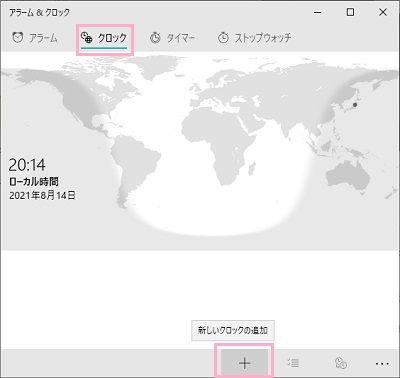Open the ストップウォッチ tab
This screenshot has width=400, height=378.
255,38
